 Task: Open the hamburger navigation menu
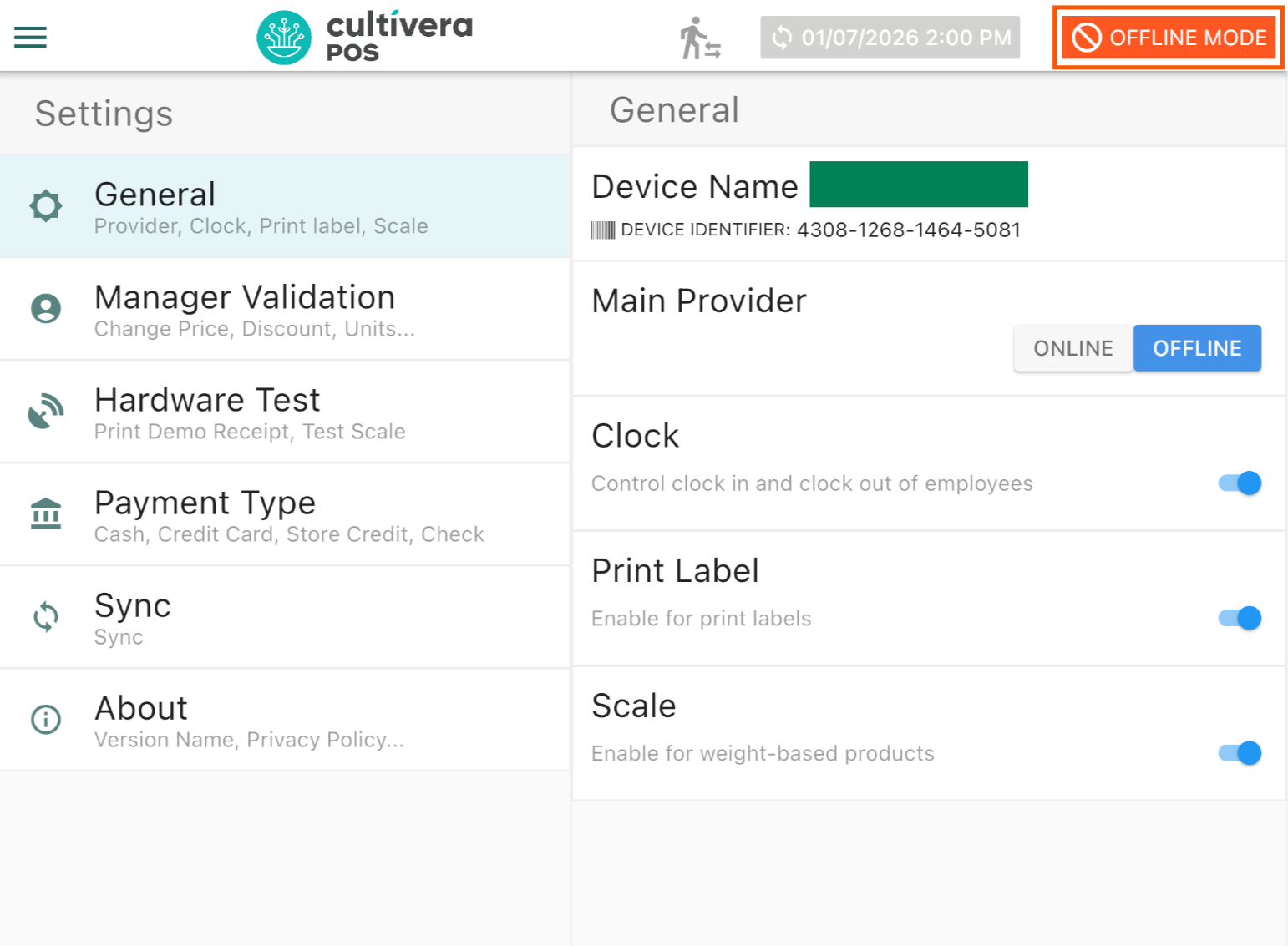tap(31, 38)
